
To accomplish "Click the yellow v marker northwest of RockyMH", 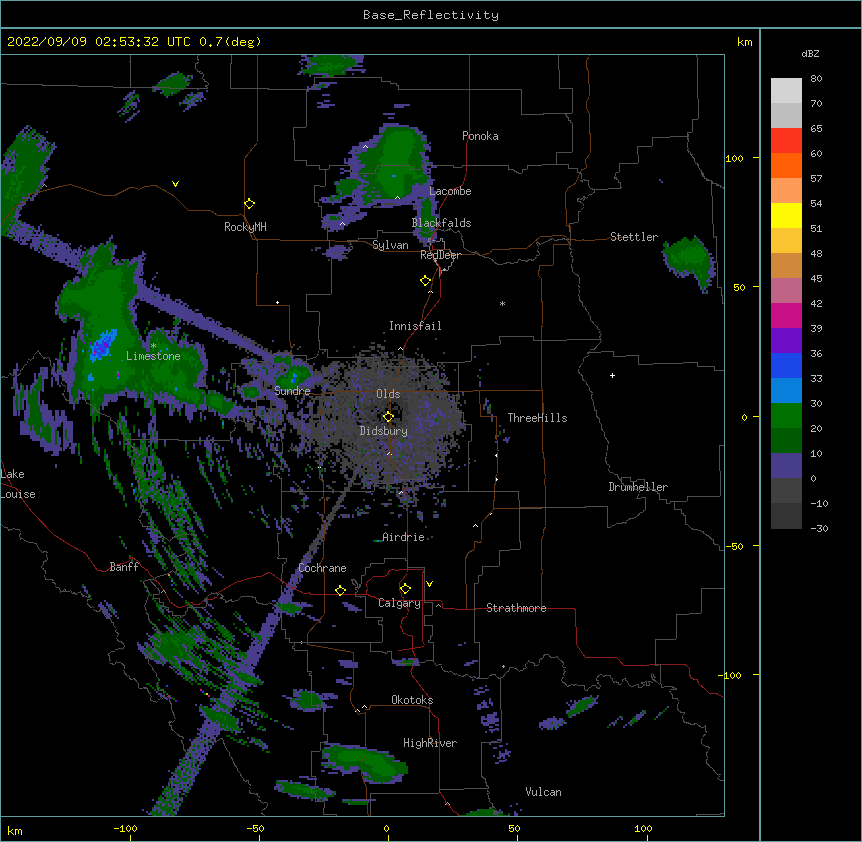I will click(x=175, y=184).
